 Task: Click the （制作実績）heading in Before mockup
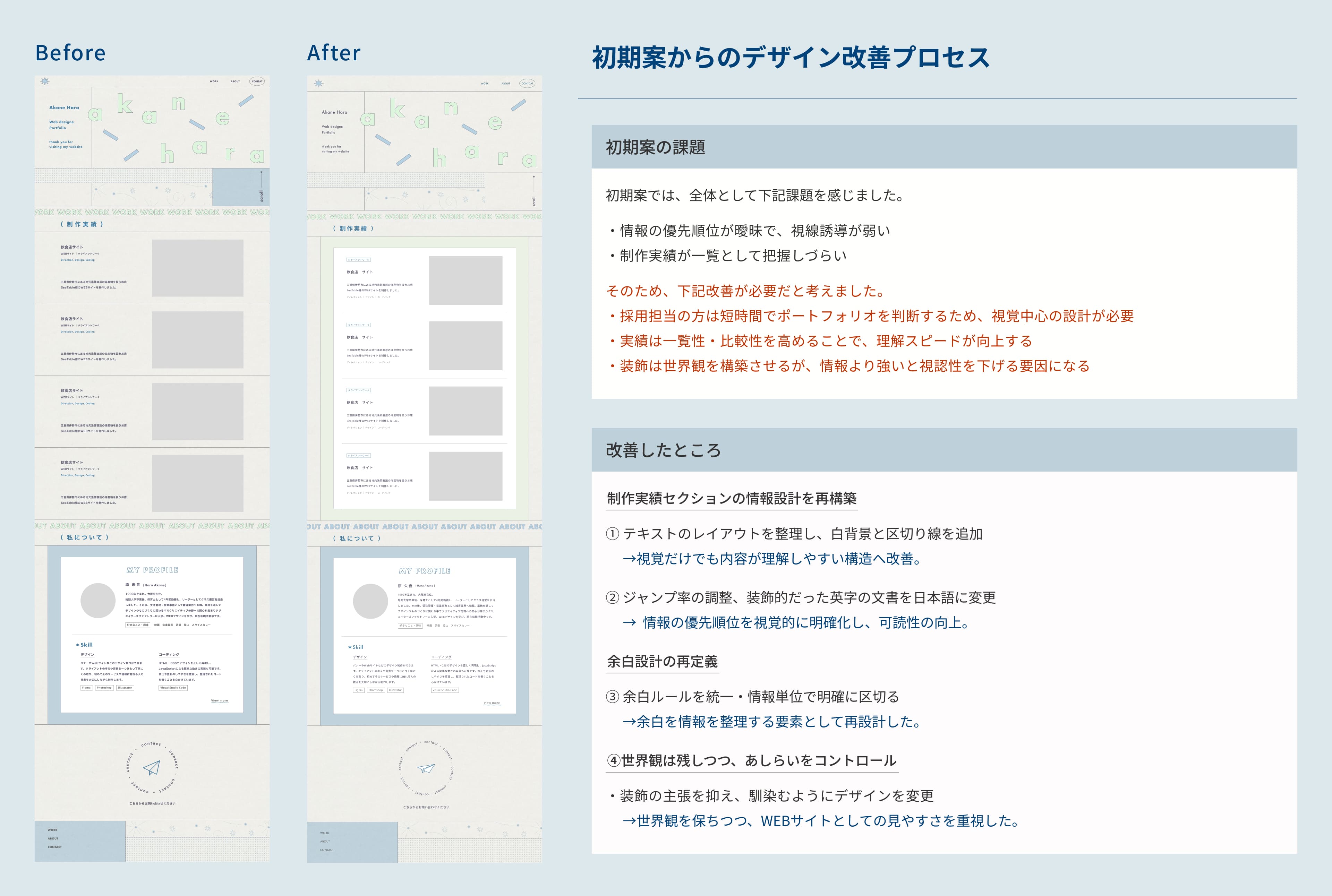(x=82, y=225)
